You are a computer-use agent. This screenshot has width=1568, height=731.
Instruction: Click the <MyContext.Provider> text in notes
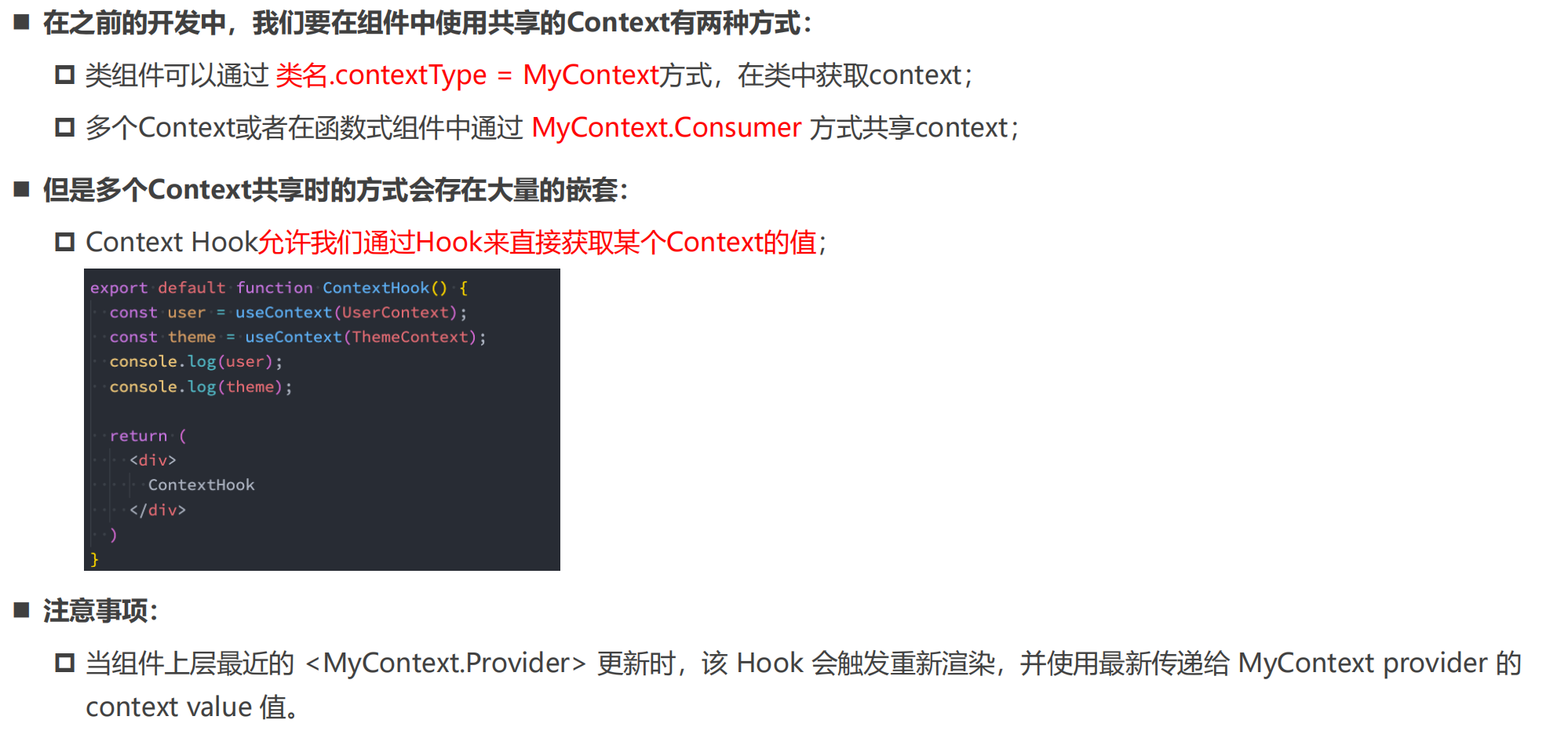tap(446, 663)
